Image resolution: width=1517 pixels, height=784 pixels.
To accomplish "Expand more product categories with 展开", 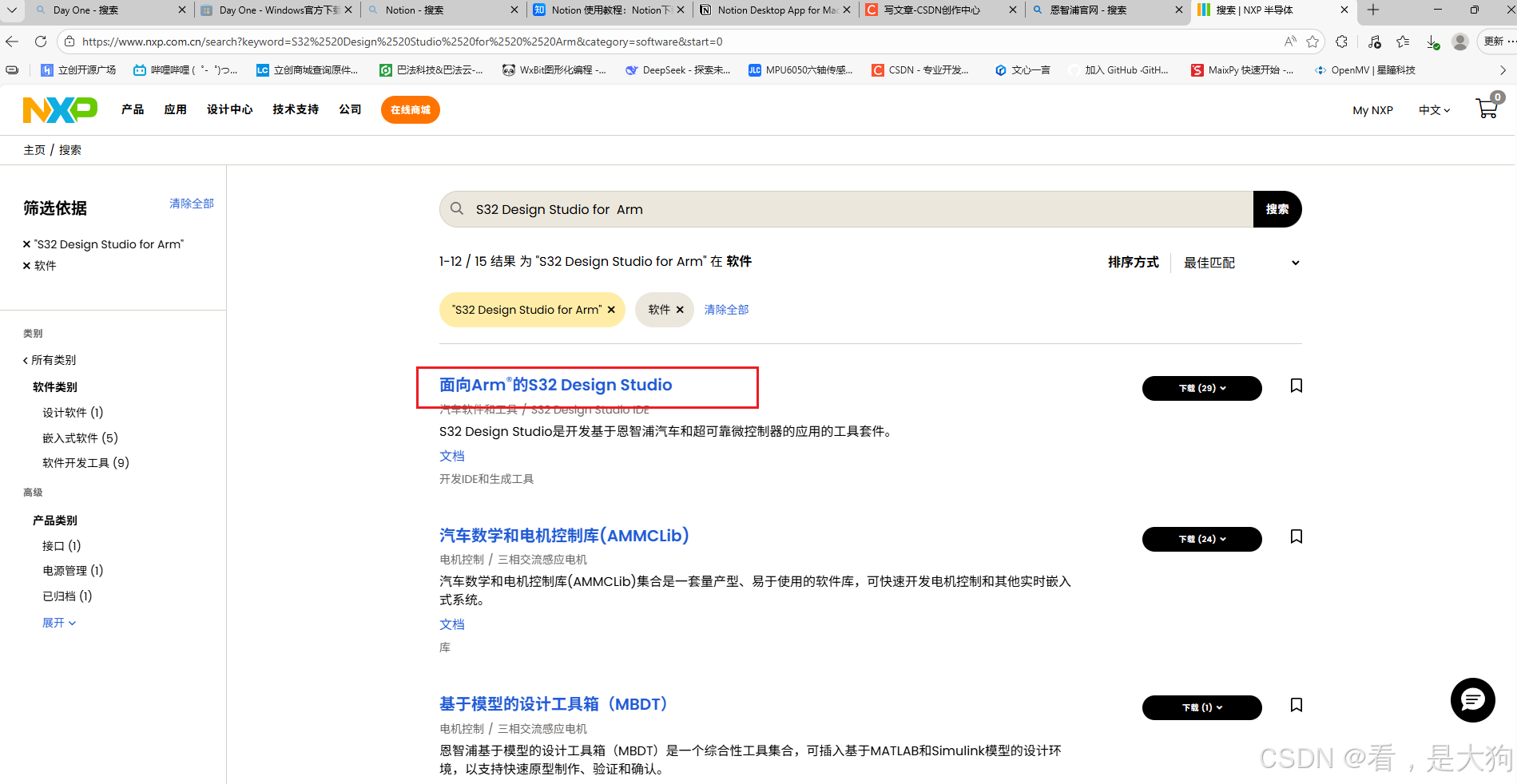I will (59, 623).
